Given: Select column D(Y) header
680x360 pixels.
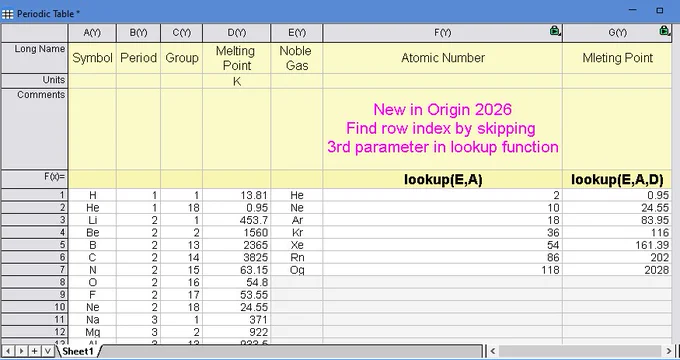Looking at the screenshot, I should [236, 33].
